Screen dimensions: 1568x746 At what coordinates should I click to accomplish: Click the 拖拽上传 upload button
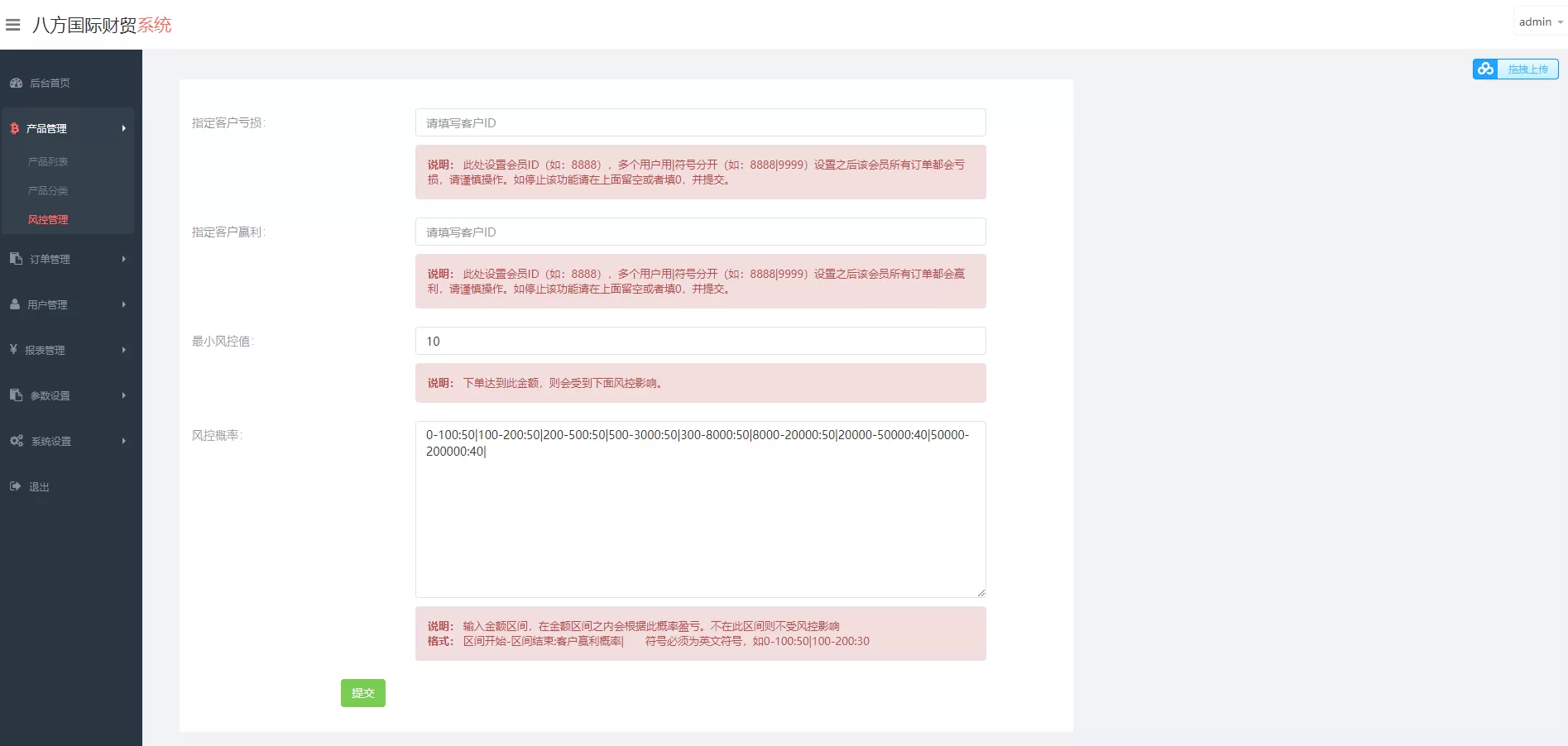click(x=1527, y=69)
